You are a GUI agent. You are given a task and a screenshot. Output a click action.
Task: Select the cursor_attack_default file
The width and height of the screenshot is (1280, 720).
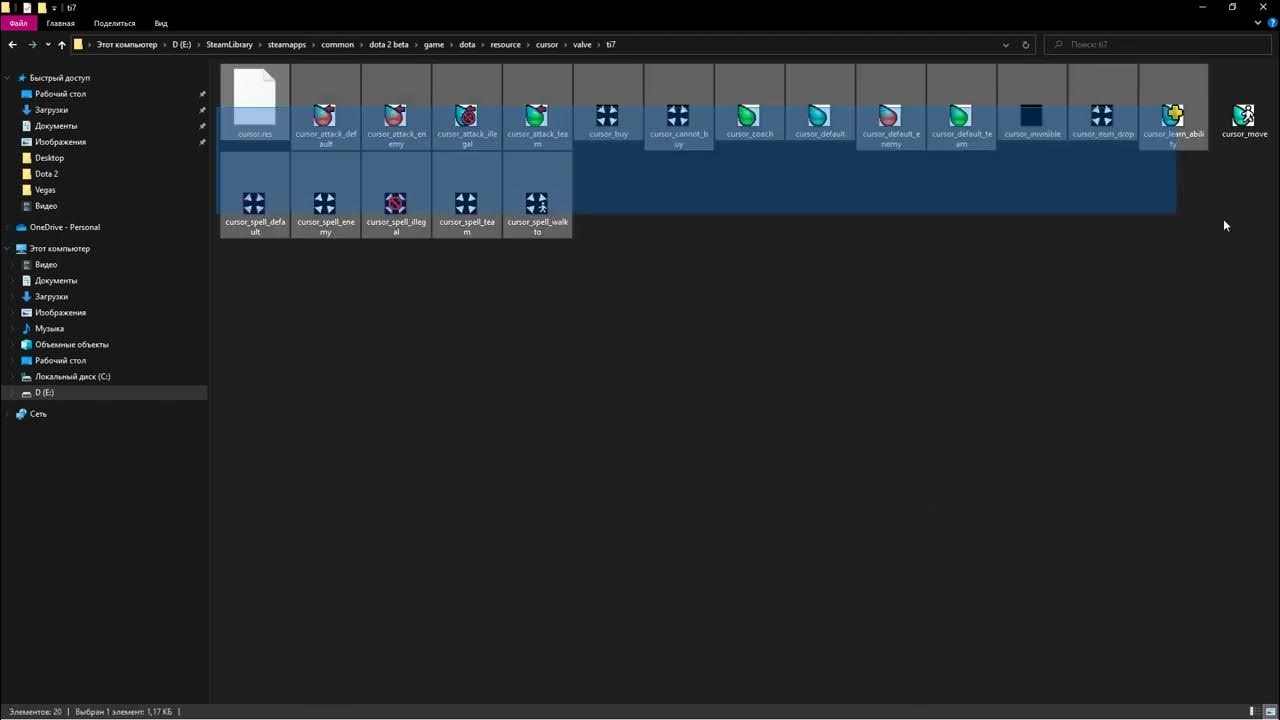(325, 107)
